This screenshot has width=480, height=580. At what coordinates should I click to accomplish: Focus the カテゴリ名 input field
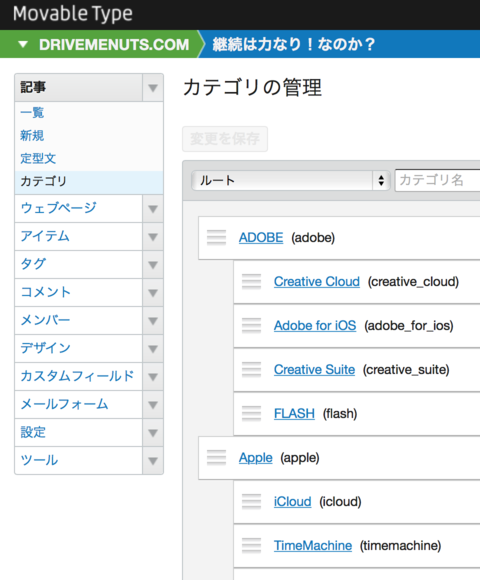click(437, 181)
